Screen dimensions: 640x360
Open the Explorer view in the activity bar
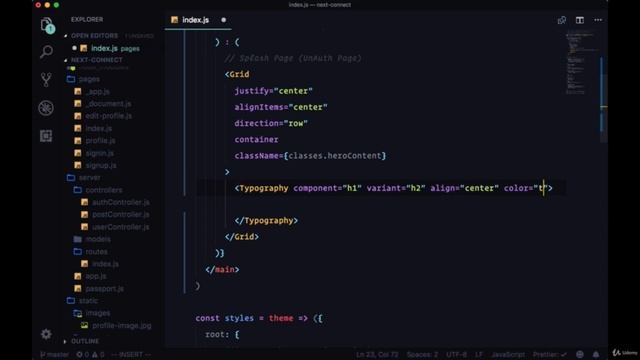(x=47, y=25)
